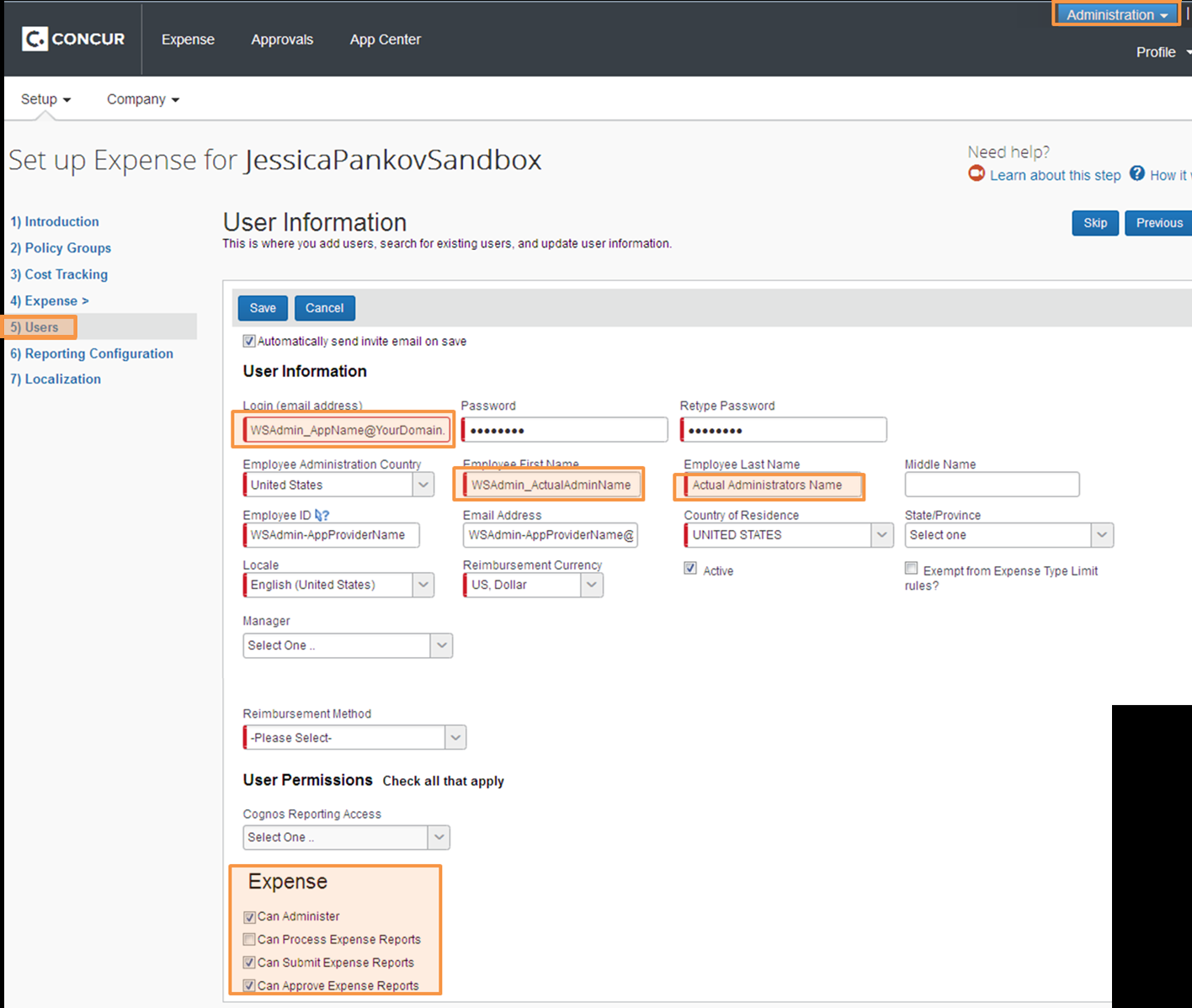Image resolution: width=1192 pixels, height=1008 pixels.
Task: Uncheck Can Submit Expense Reports
Action: click(249, 963)
